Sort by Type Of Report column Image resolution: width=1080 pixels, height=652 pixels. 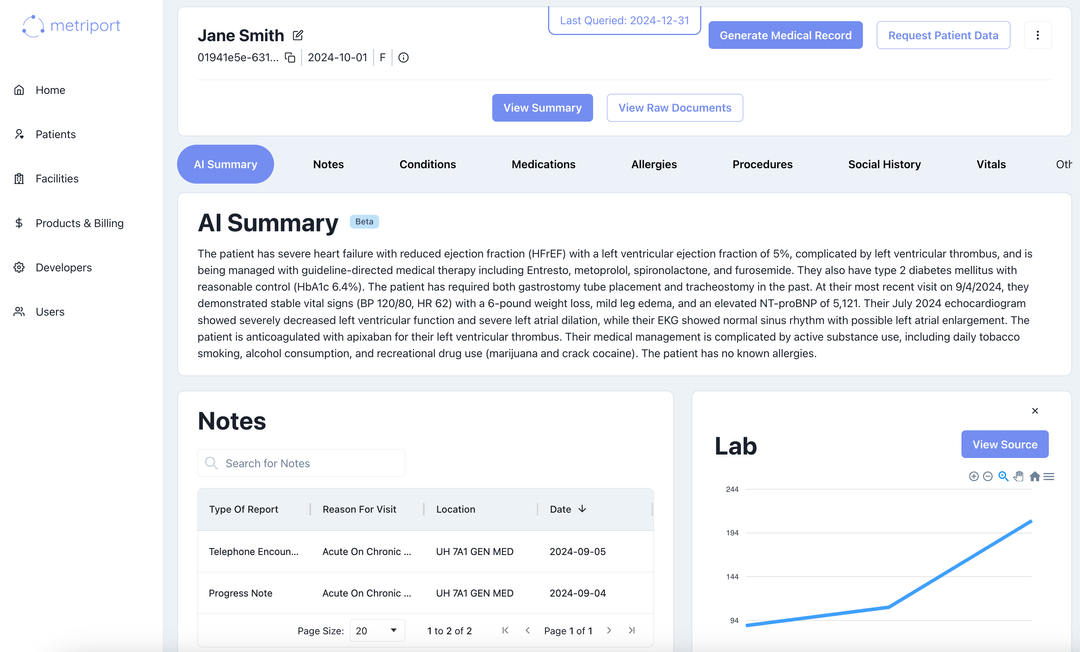tap(243, 509)
